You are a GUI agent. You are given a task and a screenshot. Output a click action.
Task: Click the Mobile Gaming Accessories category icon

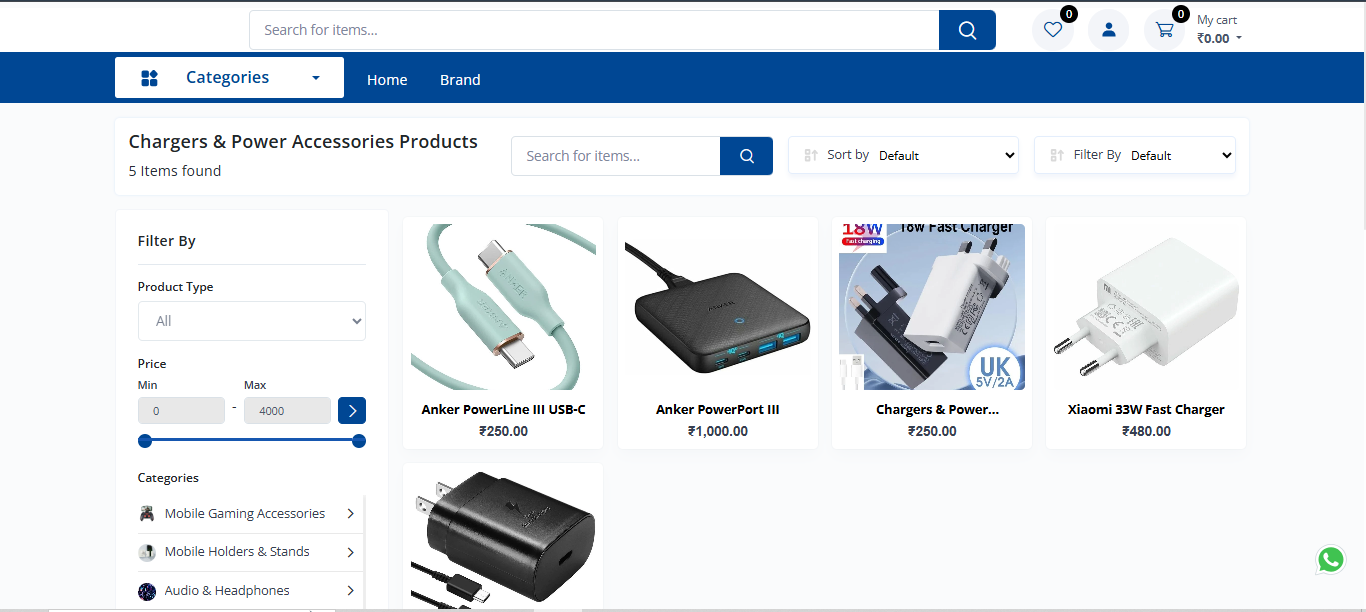(147, 514)
